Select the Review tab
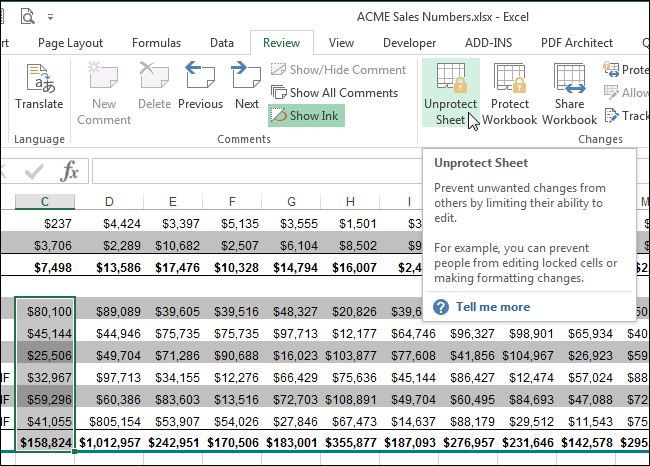This screenshot has height=466, width=650. 281,43
